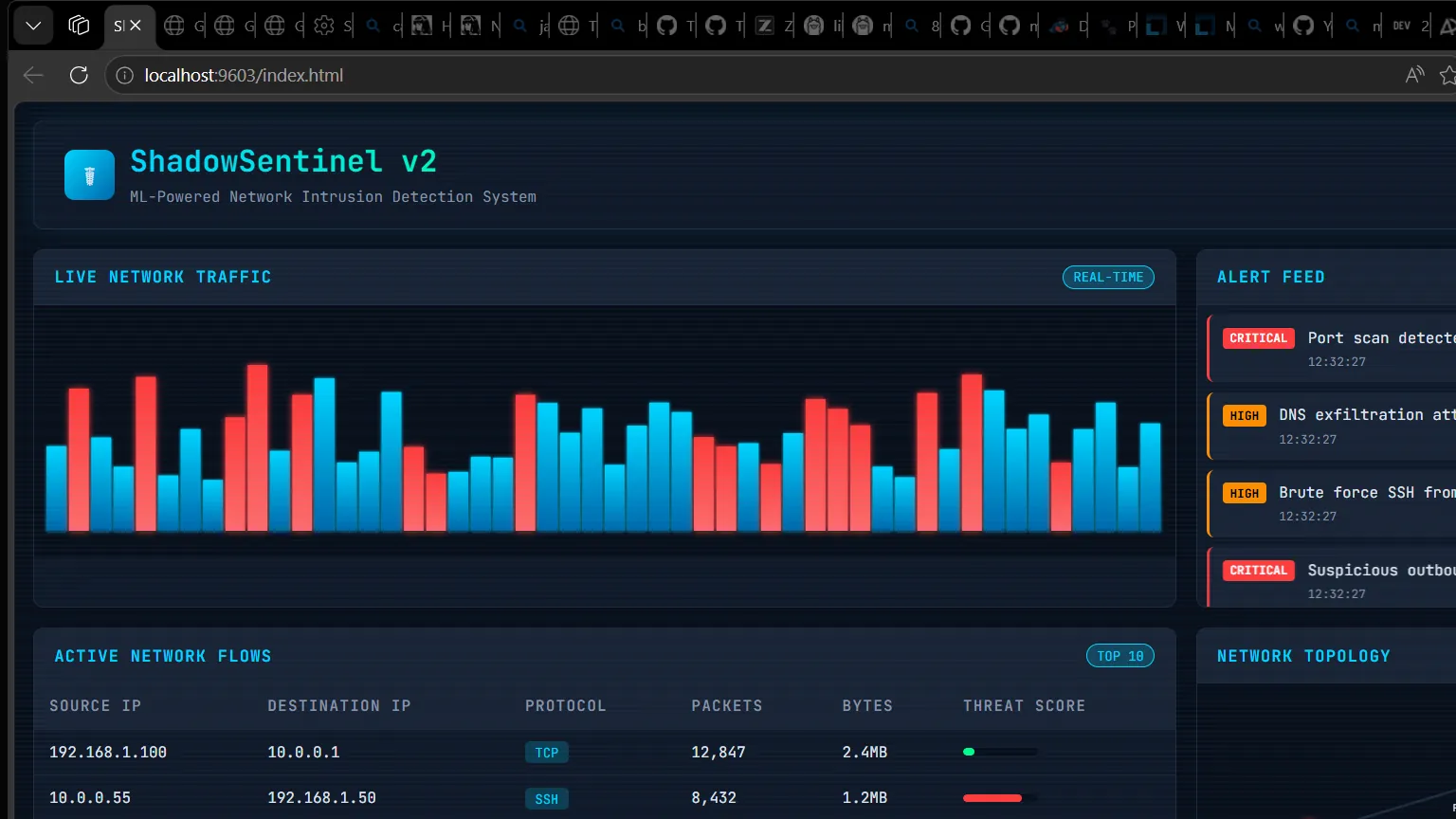Switch to the DEV tab
Viewport: 1456px width, 819px height.
point(1410,27)
